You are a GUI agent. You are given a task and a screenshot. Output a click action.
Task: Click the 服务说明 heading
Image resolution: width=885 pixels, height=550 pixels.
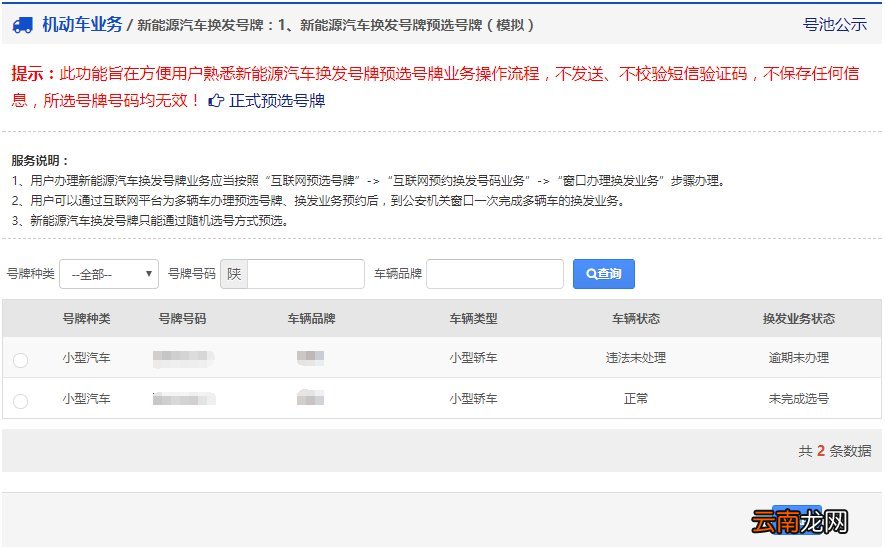(40, 160)
